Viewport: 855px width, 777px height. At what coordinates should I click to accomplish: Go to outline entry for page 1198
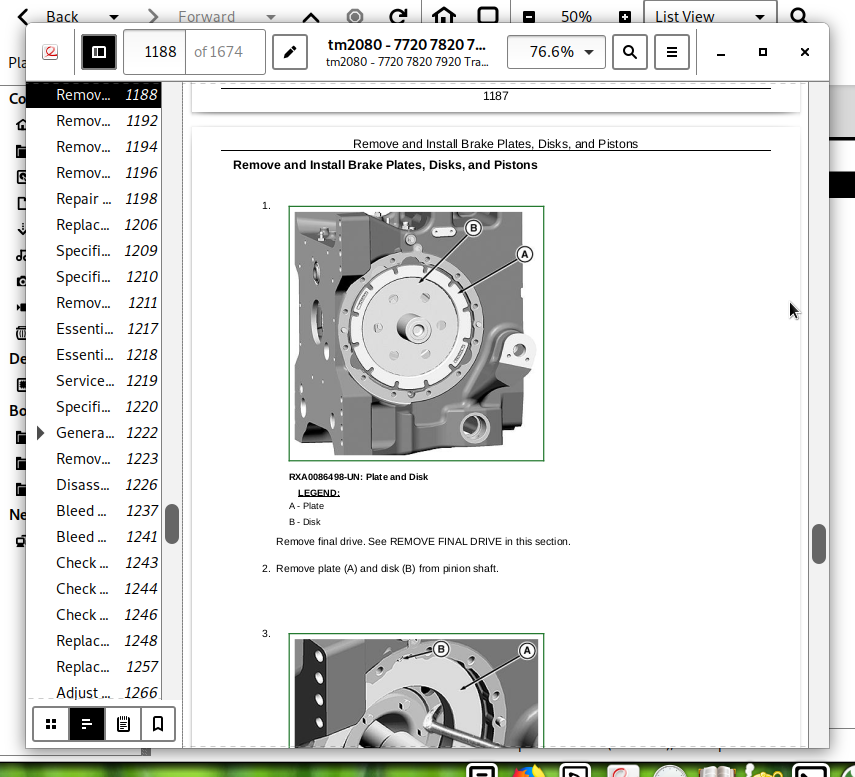point(106,199)
